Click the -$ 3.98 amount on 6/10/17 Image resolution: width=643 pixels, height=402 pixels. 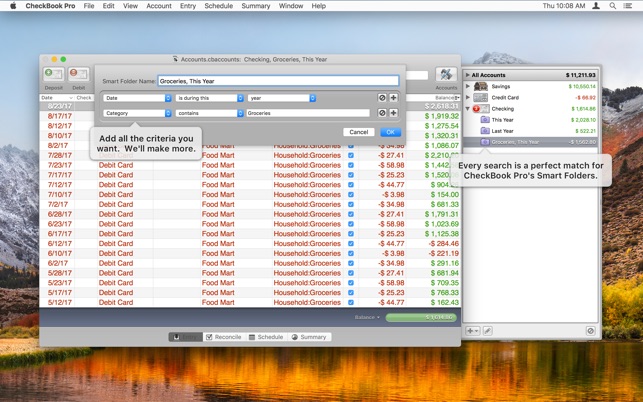coord(392,253)
